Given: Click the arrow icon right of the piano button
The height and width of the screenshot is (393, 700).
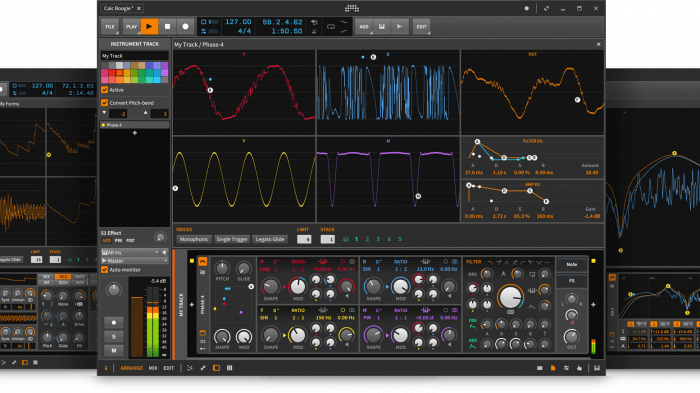Looking at the screenshot, I should [x=400, y=26].
